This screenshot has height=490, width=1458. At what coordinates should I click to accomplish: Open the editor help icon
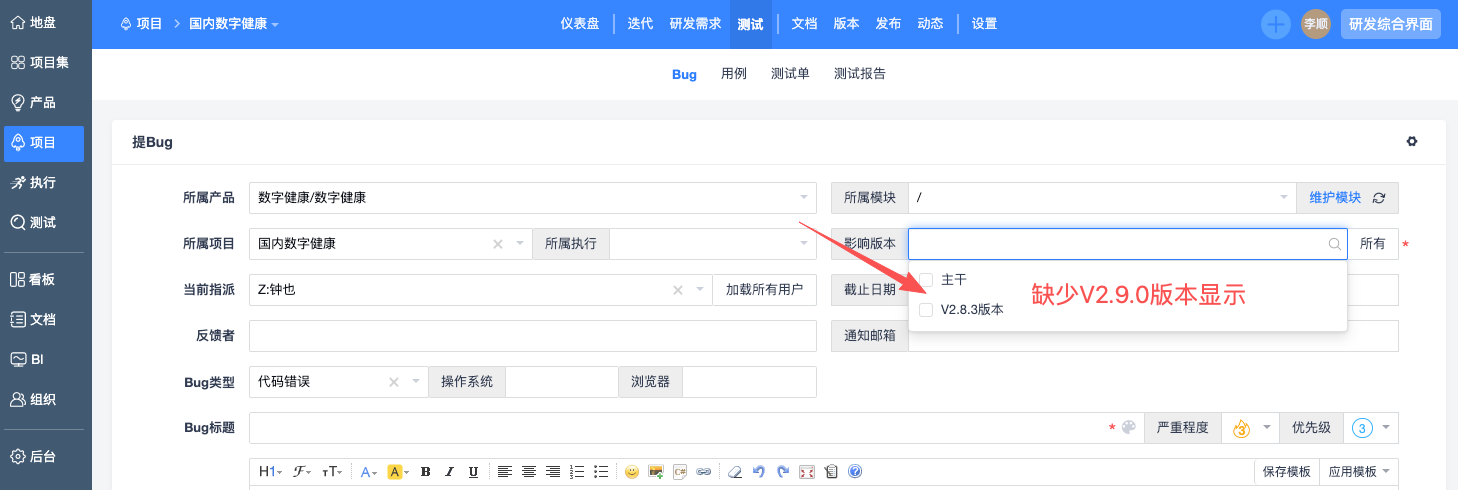[x=855, y=472]
